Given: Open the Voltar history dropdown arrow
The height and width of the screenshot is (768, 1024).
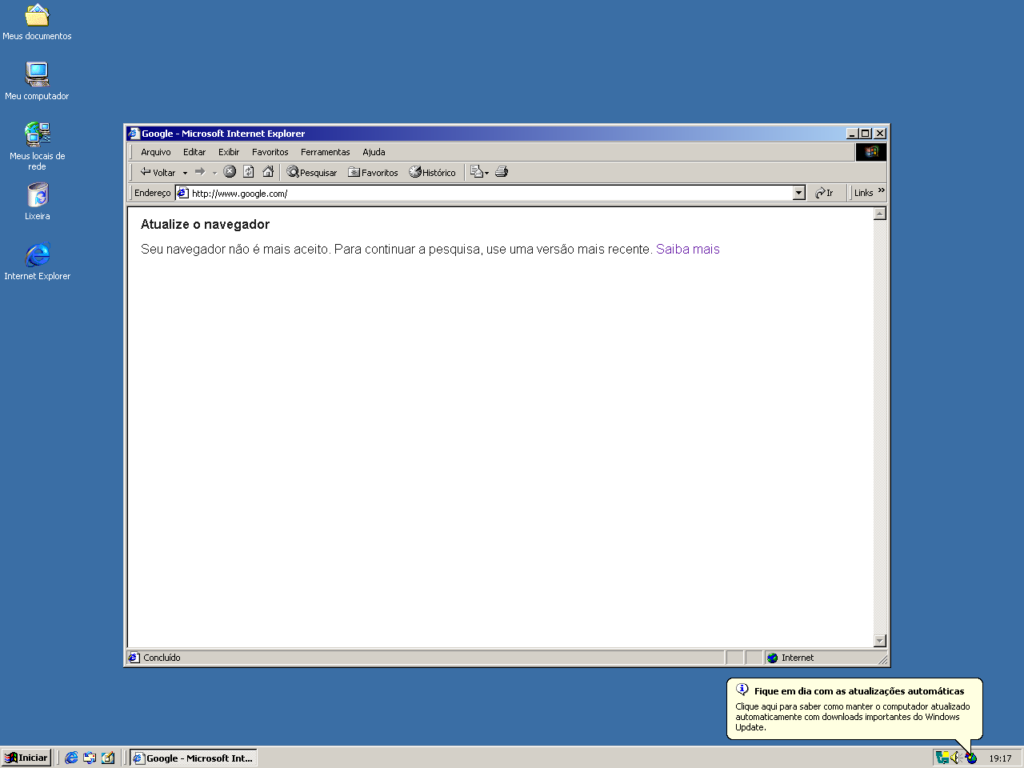Looking at the screenshot, I should [185, 173].
